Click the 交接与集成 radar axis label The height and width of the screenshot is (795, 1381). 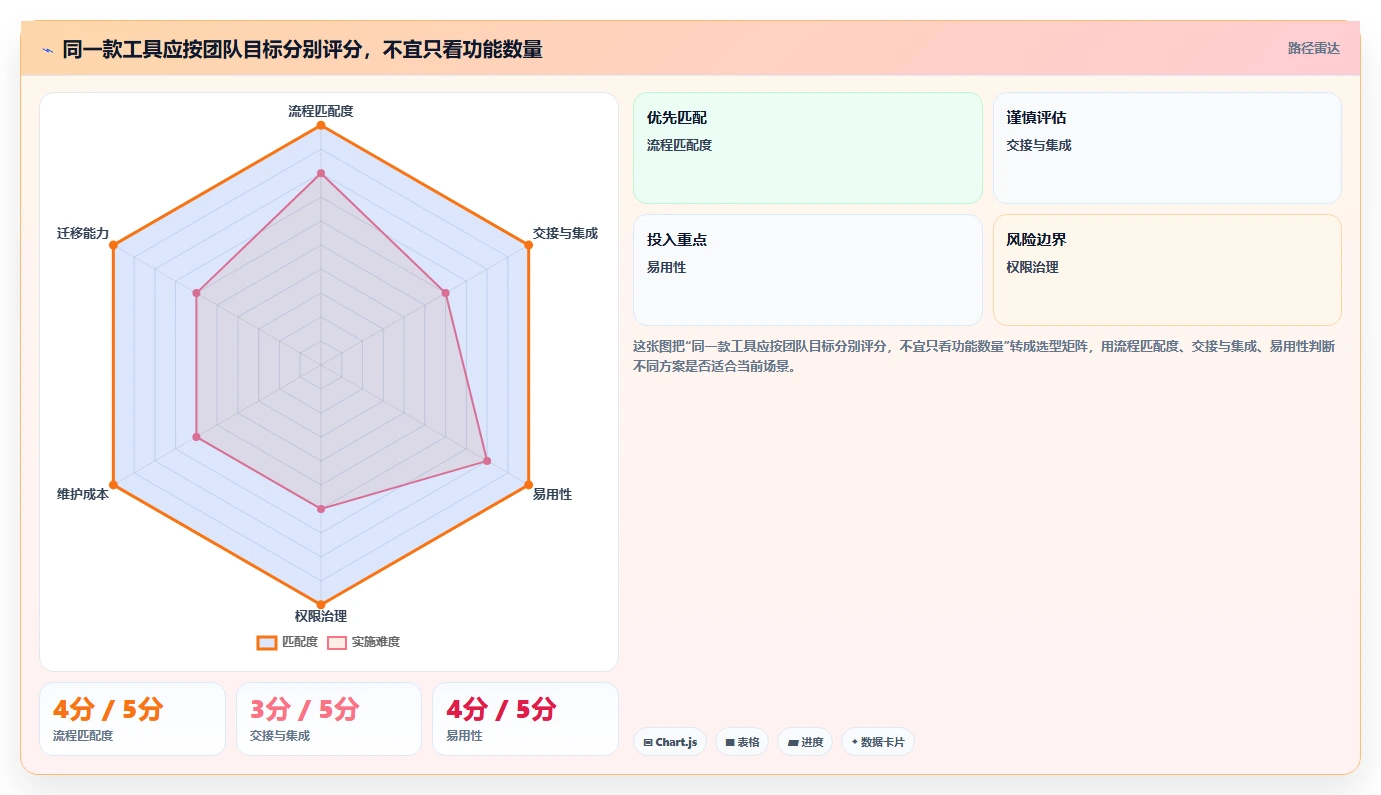tap(565, 233)
